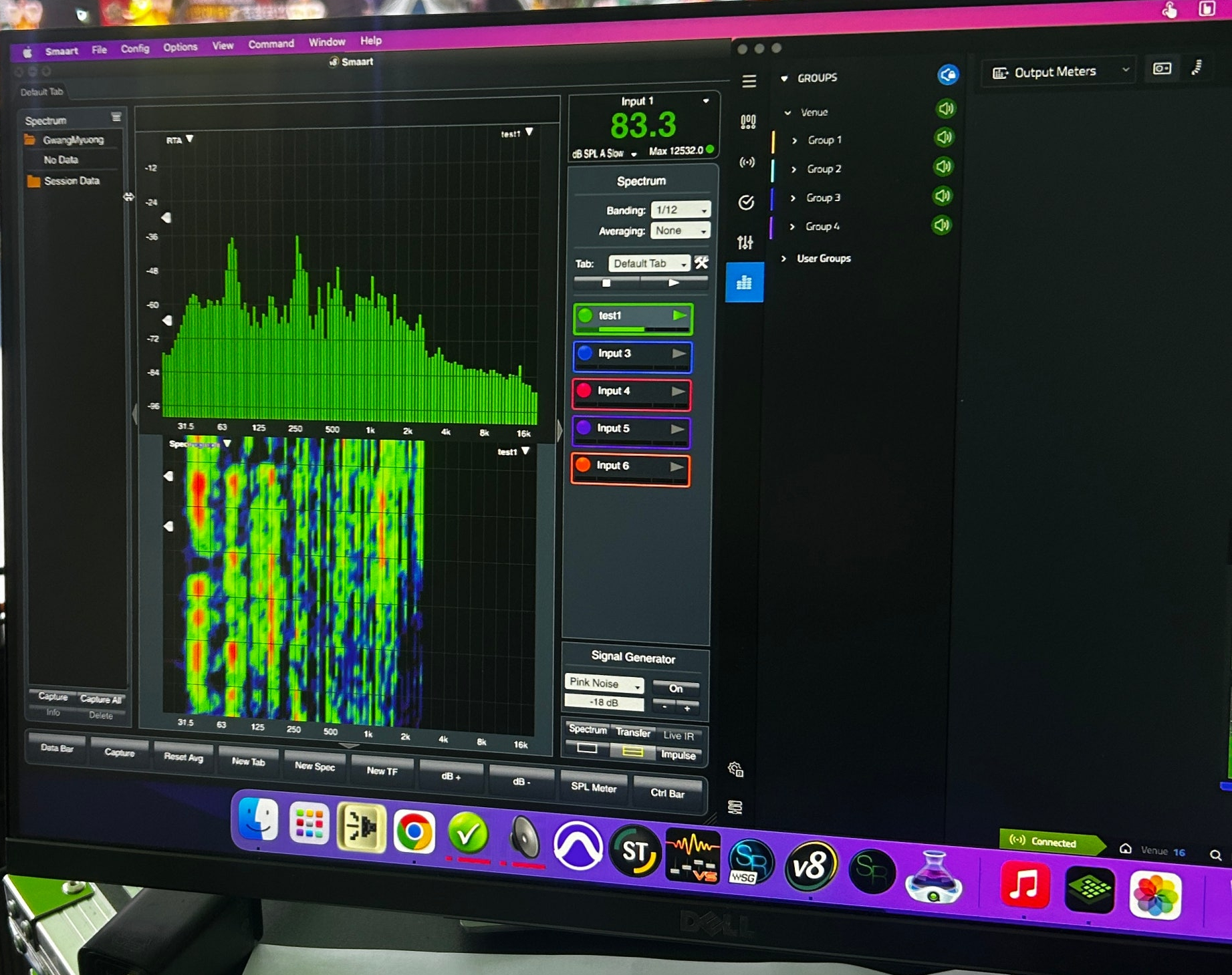This screenshot has width=1232, height=975.
Task: Open the hamburger menu above Groups panel
Action: [749, 81]
